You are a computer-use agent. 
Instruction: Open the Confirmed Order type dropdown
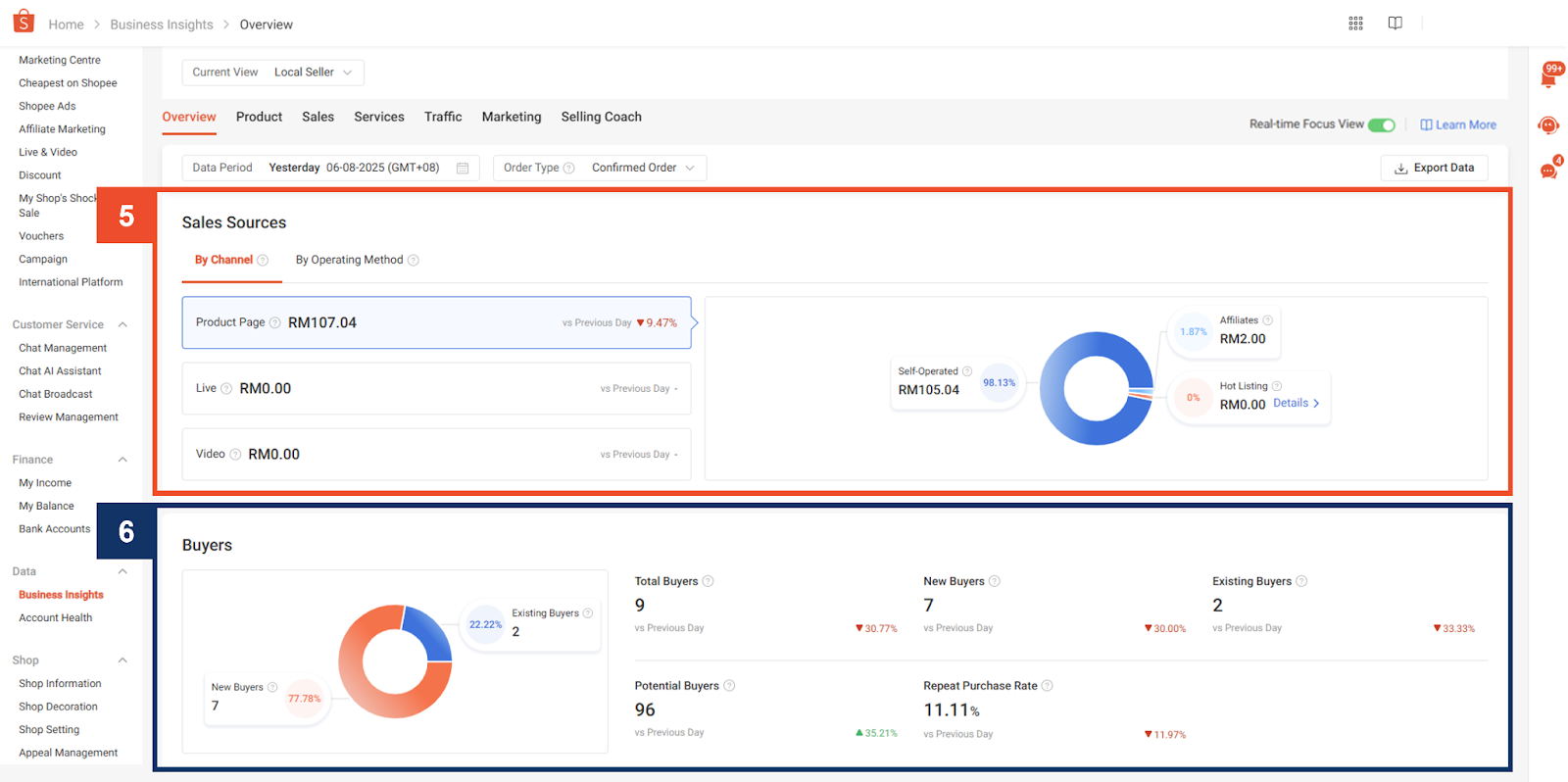pos(643,168)
